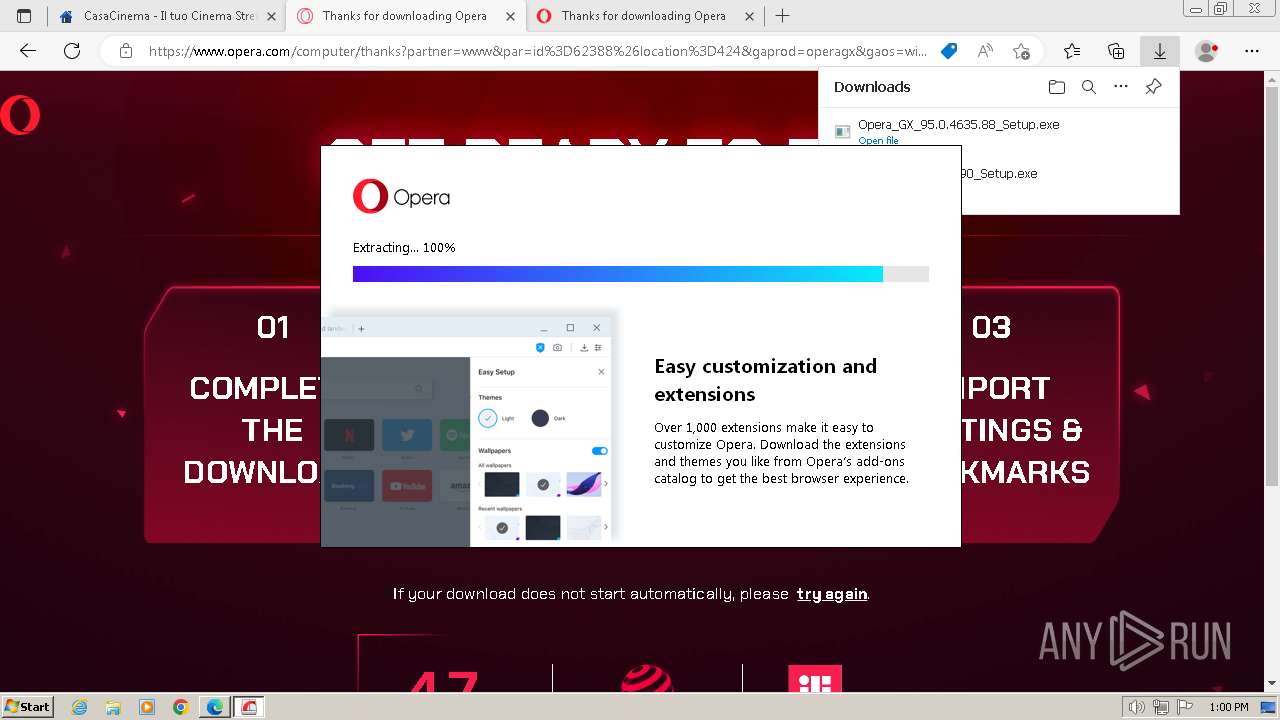The height and width of the screenshot is (720, 1280).
Task: Click the Easy Setup preview image in installer
Action: [470, 427]
